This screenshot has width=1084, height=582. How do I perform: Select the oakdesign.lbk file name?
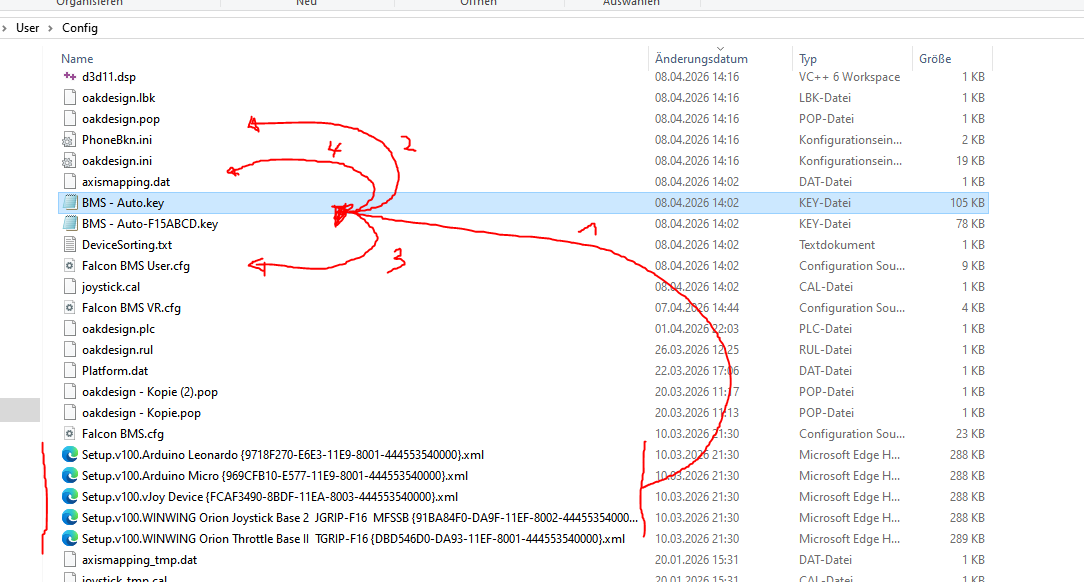pyautogui.click(x=118, y=97)
